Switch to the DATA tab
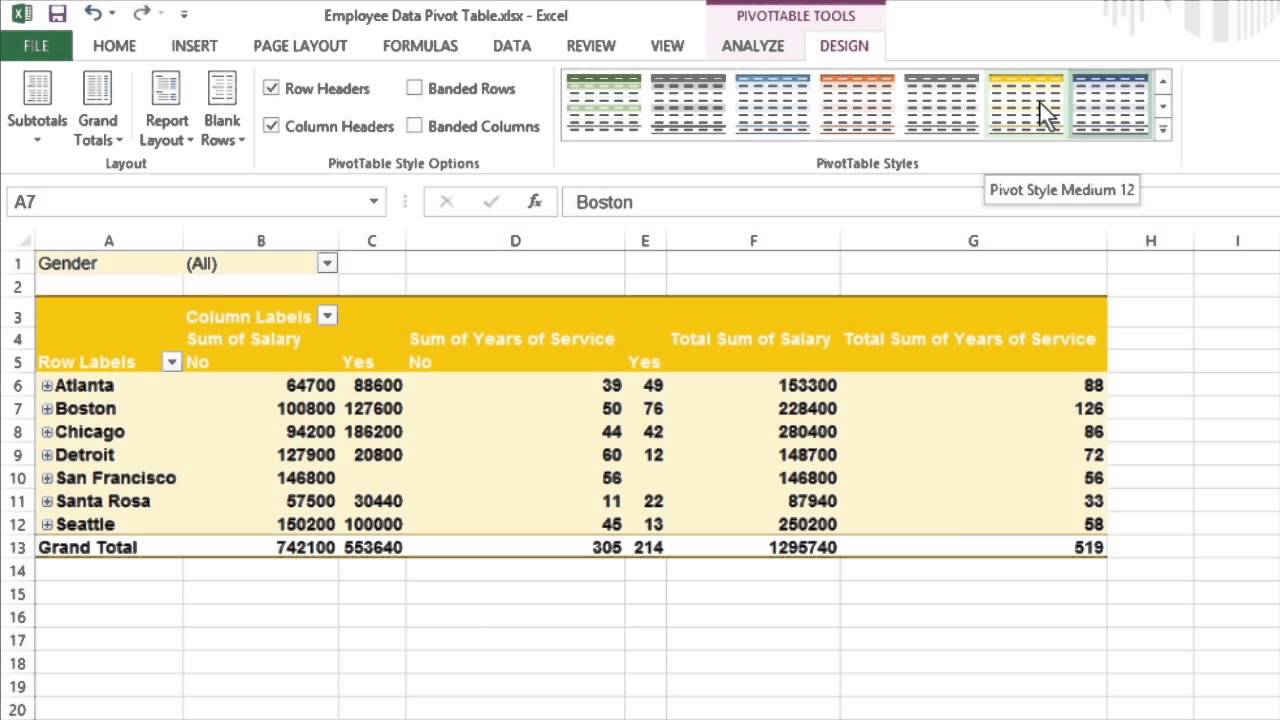Viewport: 1280px width, 720px height. 512,46
